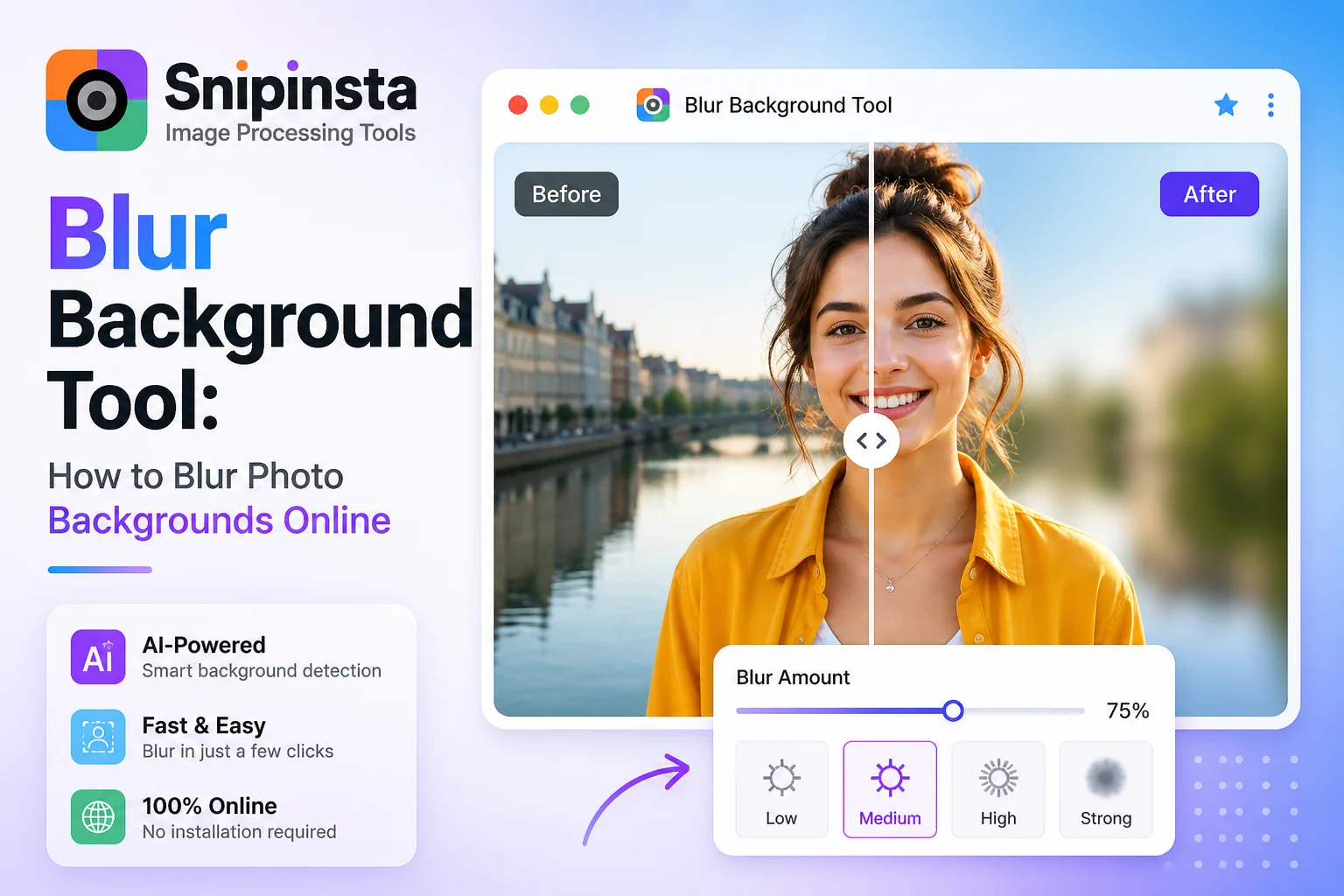
Task: Click the Before label button
Action: [566, 194]
